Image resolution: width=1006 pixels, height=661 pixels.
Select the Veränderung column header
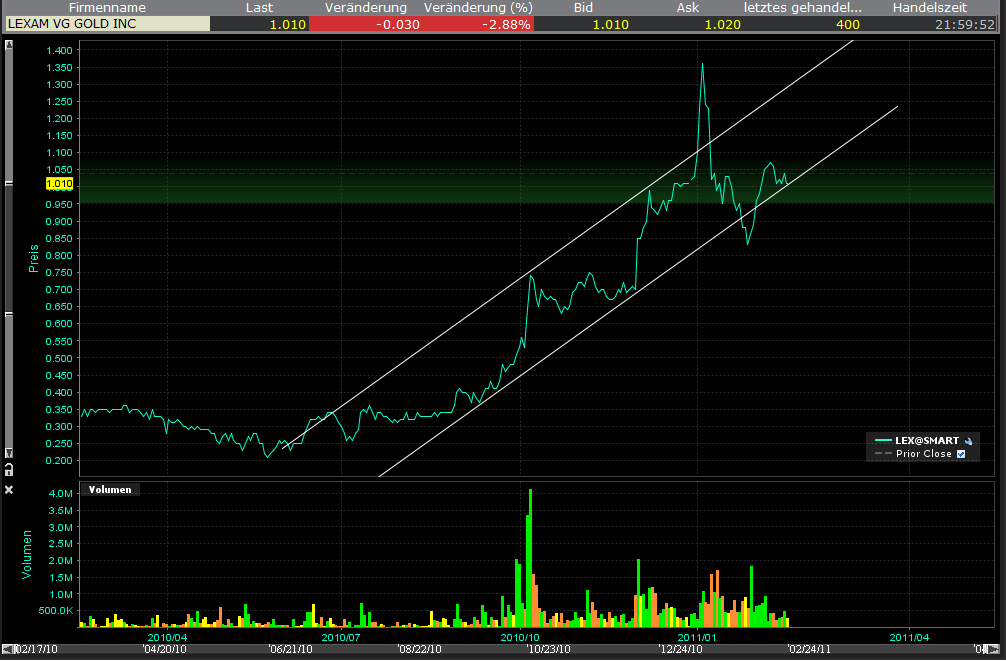366,8
